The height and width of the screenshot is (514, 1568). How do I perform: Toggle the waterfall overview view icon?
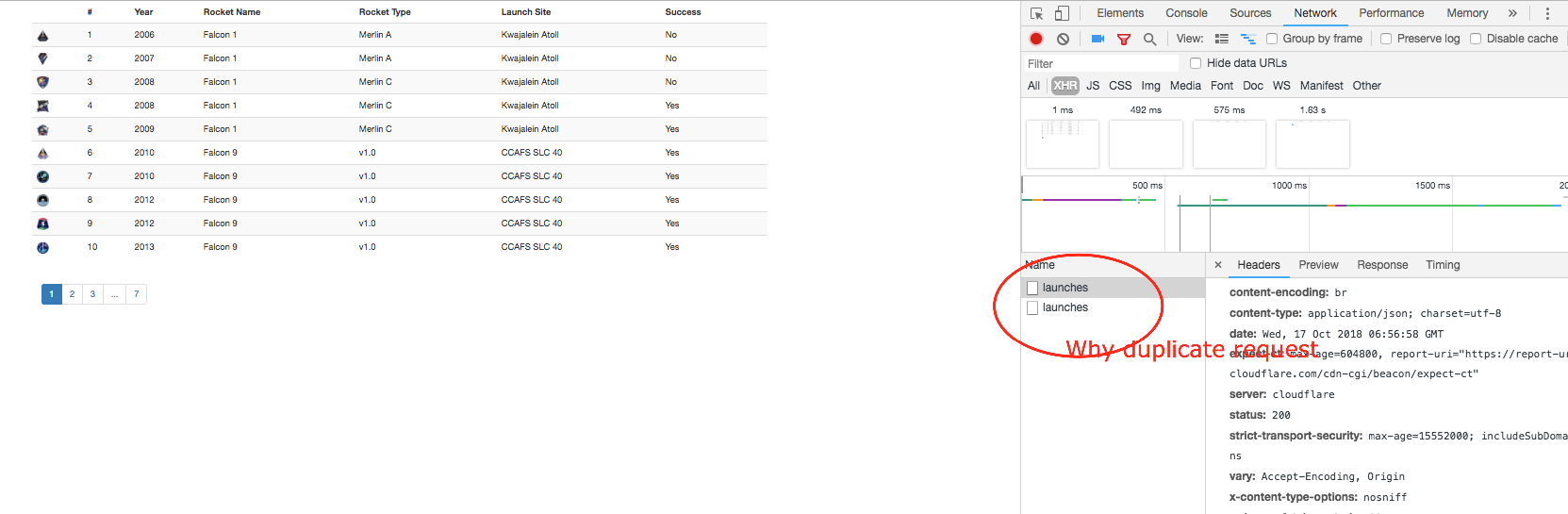tap(1247, 39)
